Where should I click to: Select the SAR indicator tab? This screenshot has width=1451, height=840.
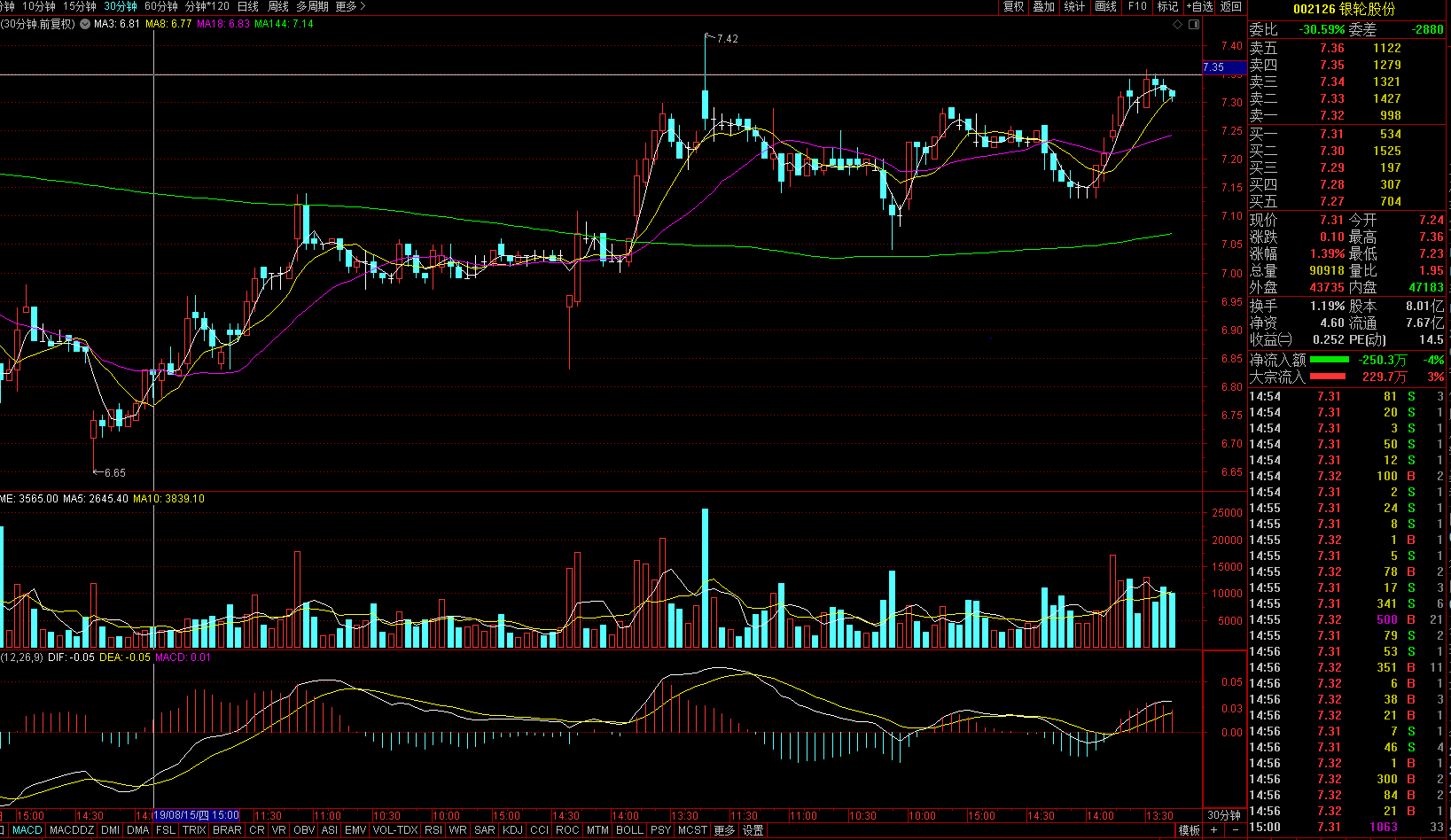[484, 830]
